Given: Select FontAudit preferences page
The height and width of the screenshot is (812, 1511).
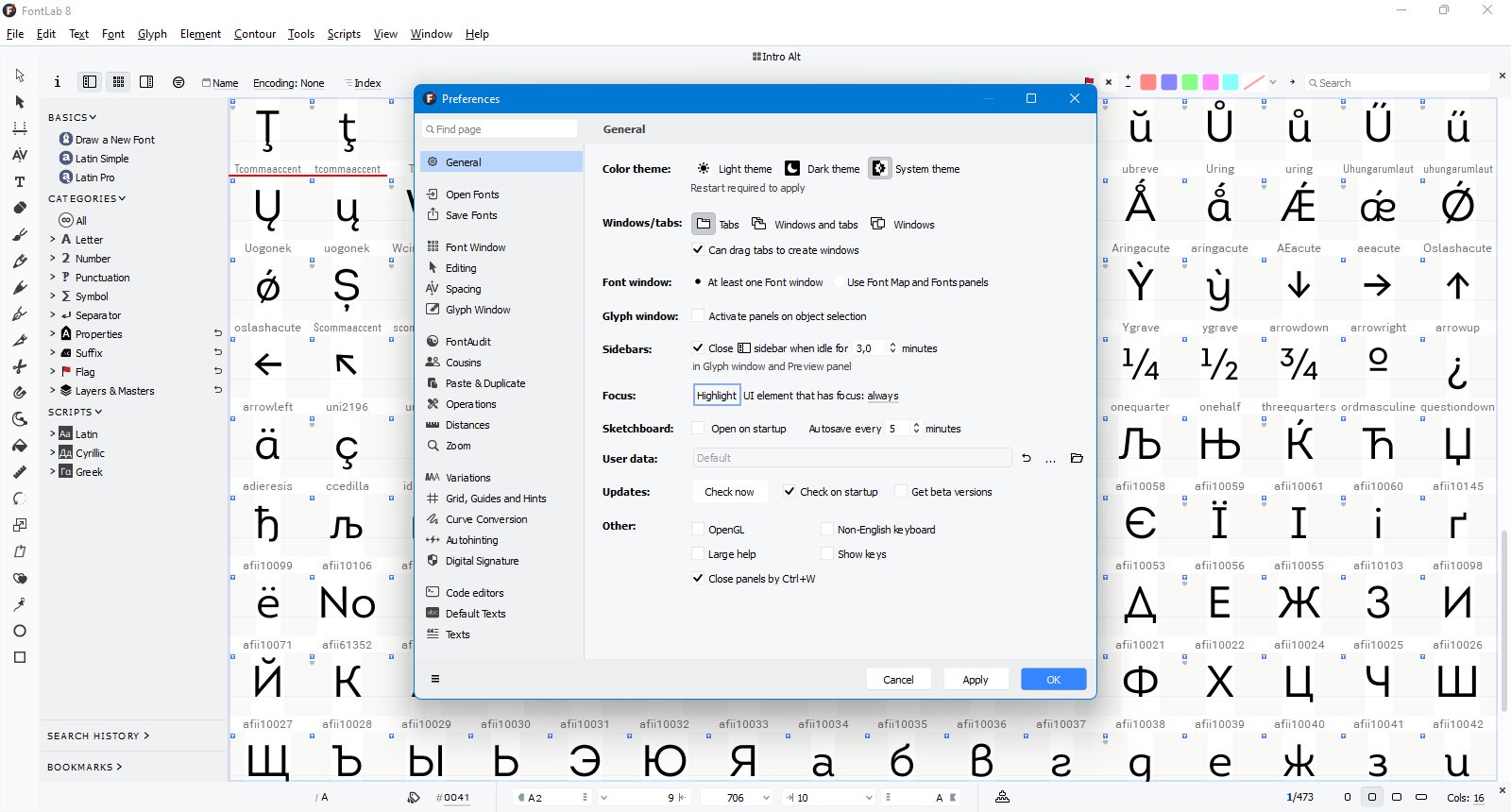Looking at the screenshot, I should 501,341.
